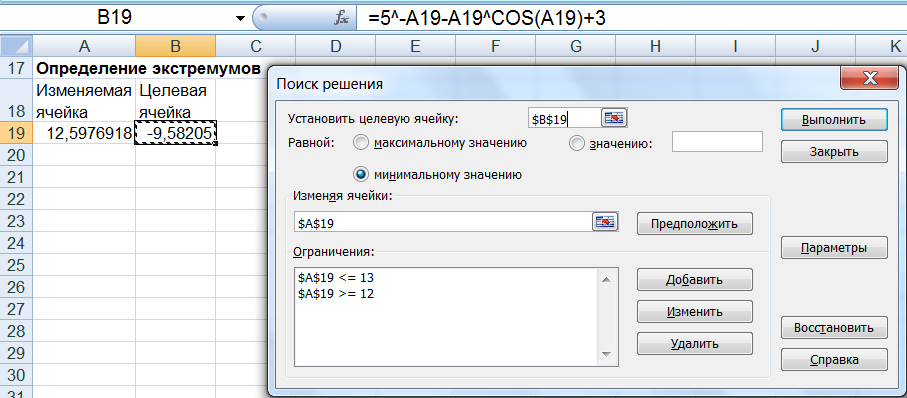The width and height of the screenshot is (907, 398).
Task: Select column D header
Action: [x=335, y=46]
